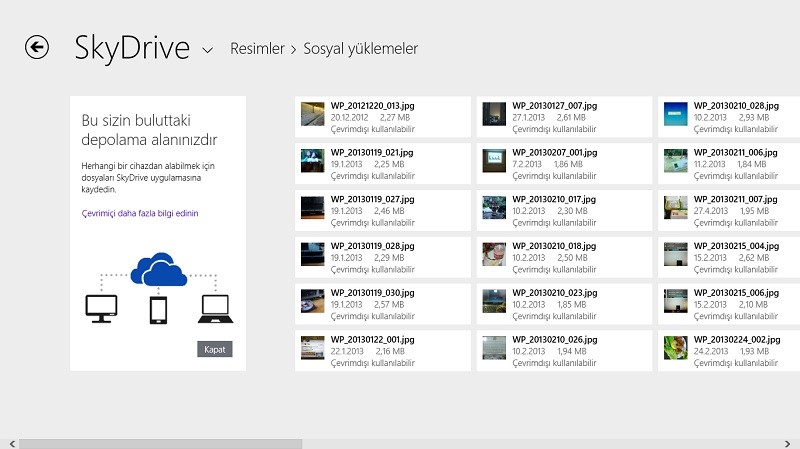This screenshot has width=800, height=449.
Task: Click the SkyDrive app title
Action: 132,48
